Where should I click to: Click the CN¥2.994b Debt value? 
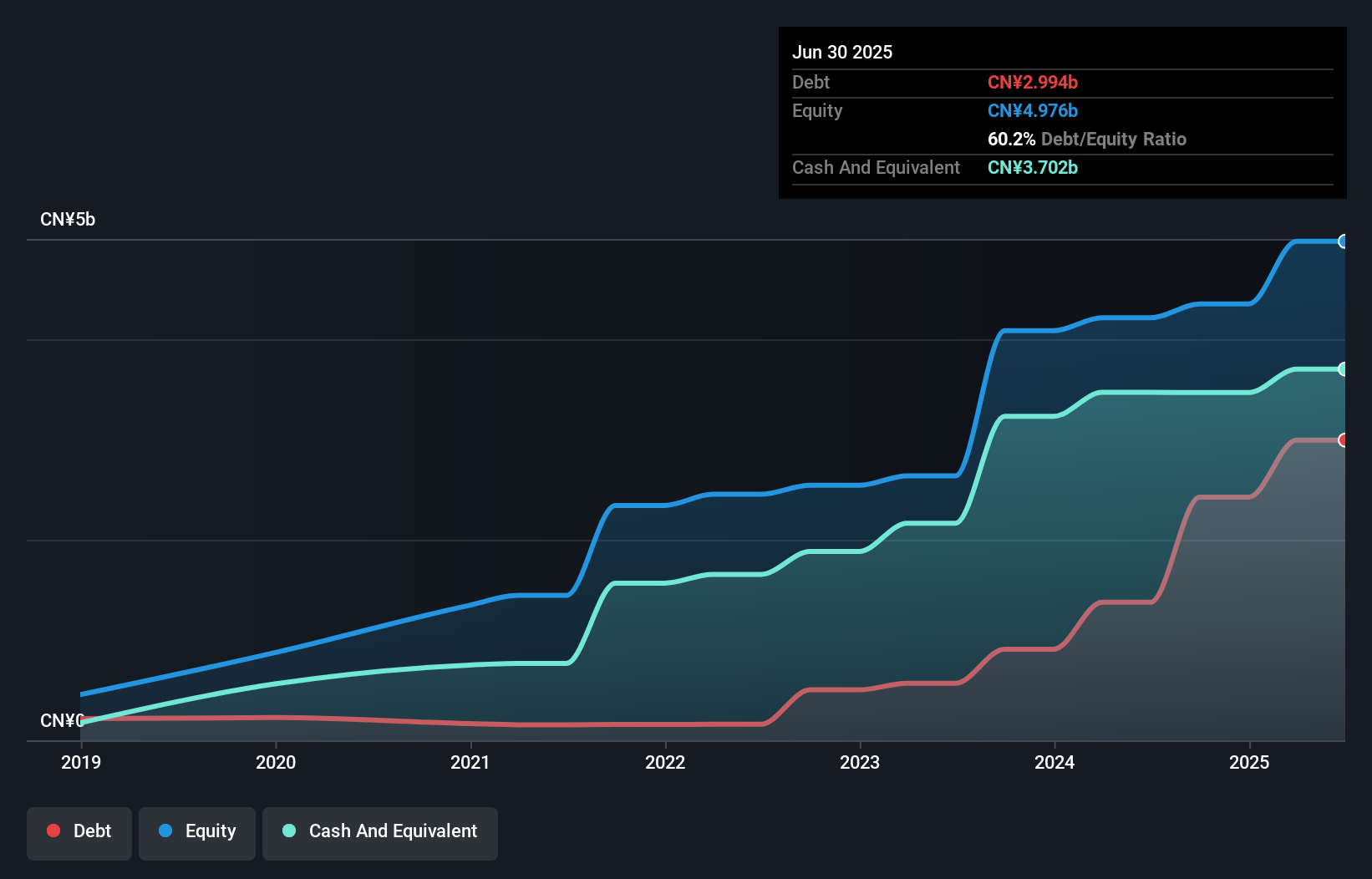click(x=1033, y=83)
